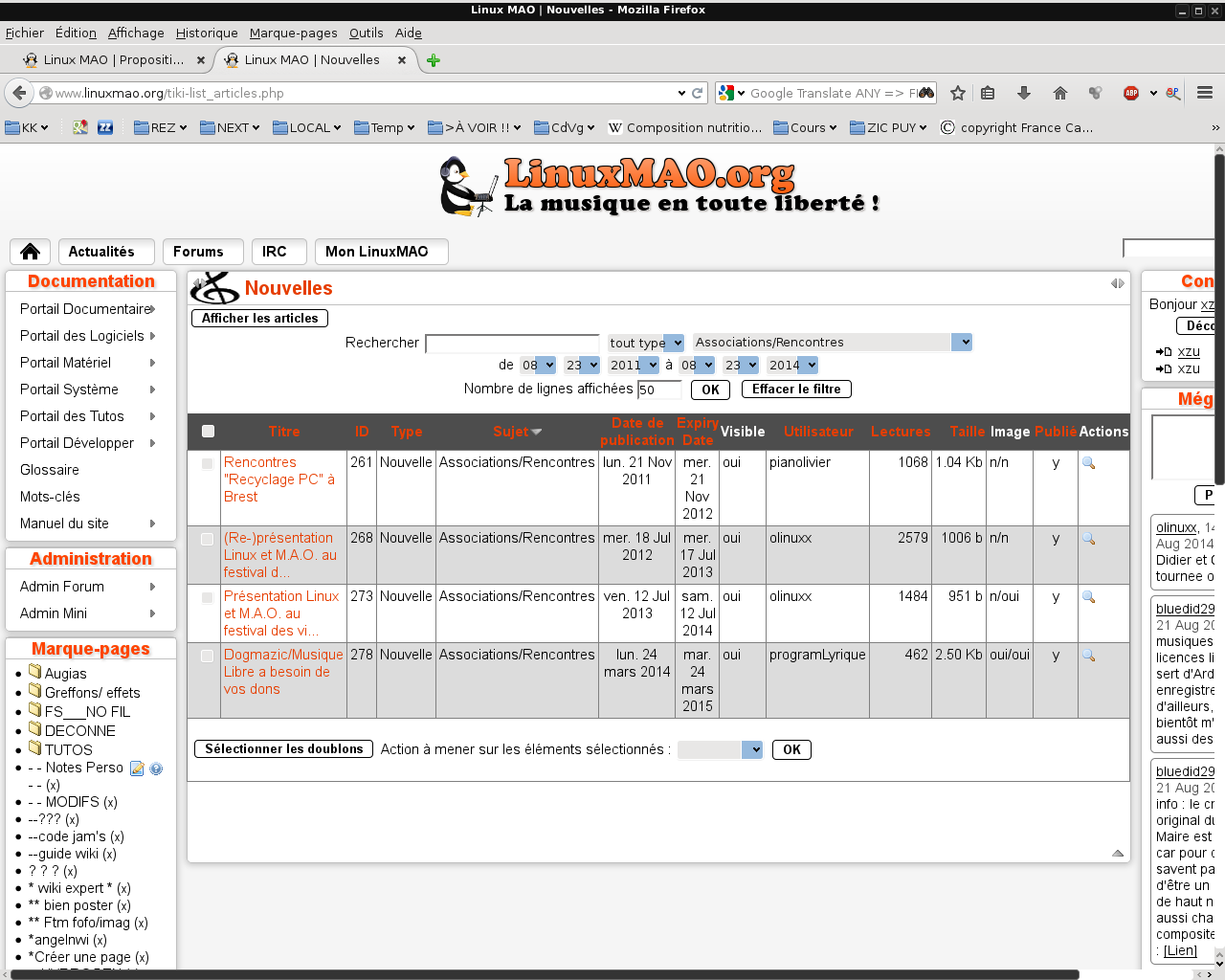Click the bookmark star icon
The width and height of the screenshot is (1225, 980).
(x=958, y=93)
